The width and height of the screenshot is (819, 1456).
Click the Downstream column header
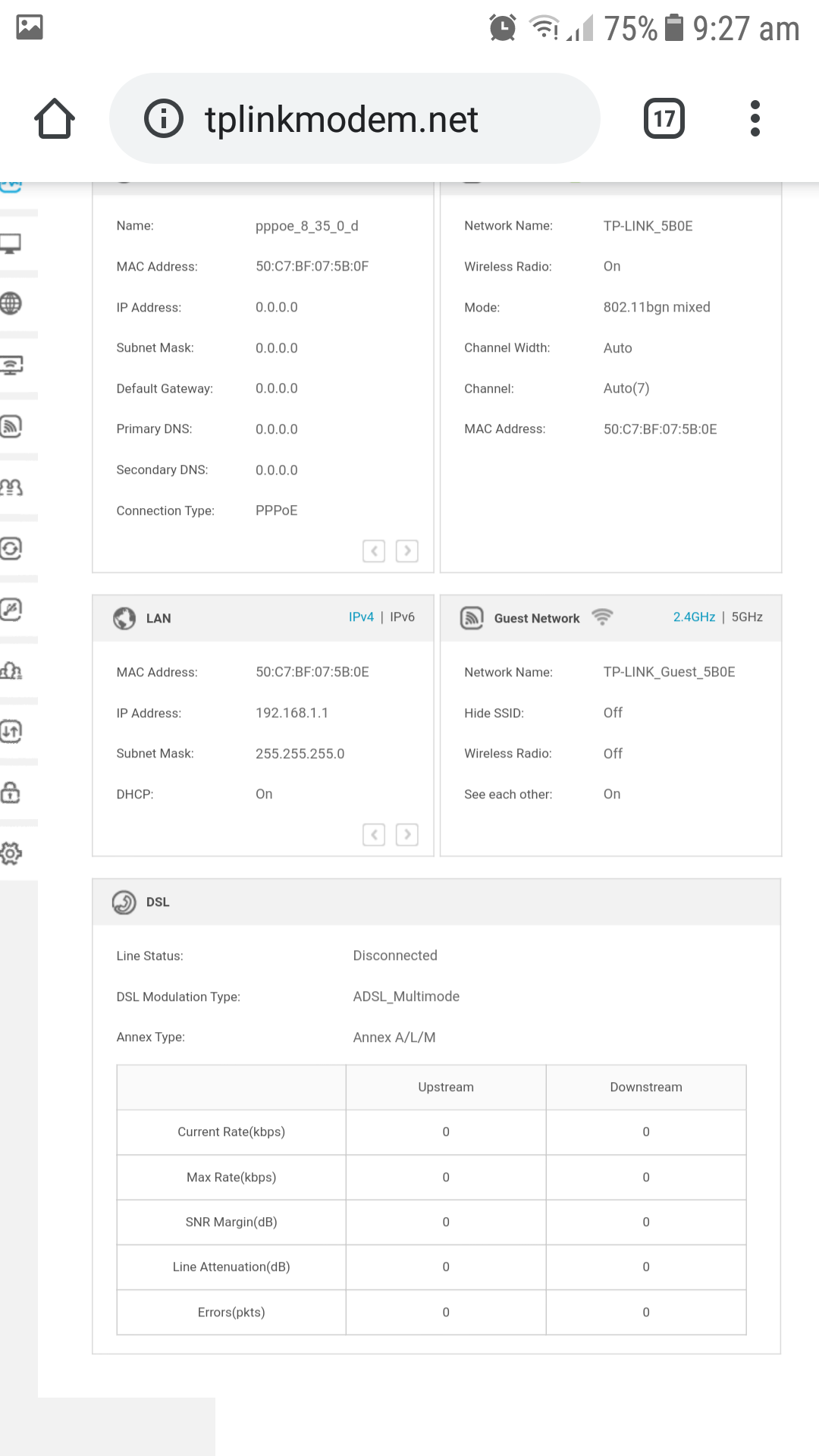coord(646,1087)
